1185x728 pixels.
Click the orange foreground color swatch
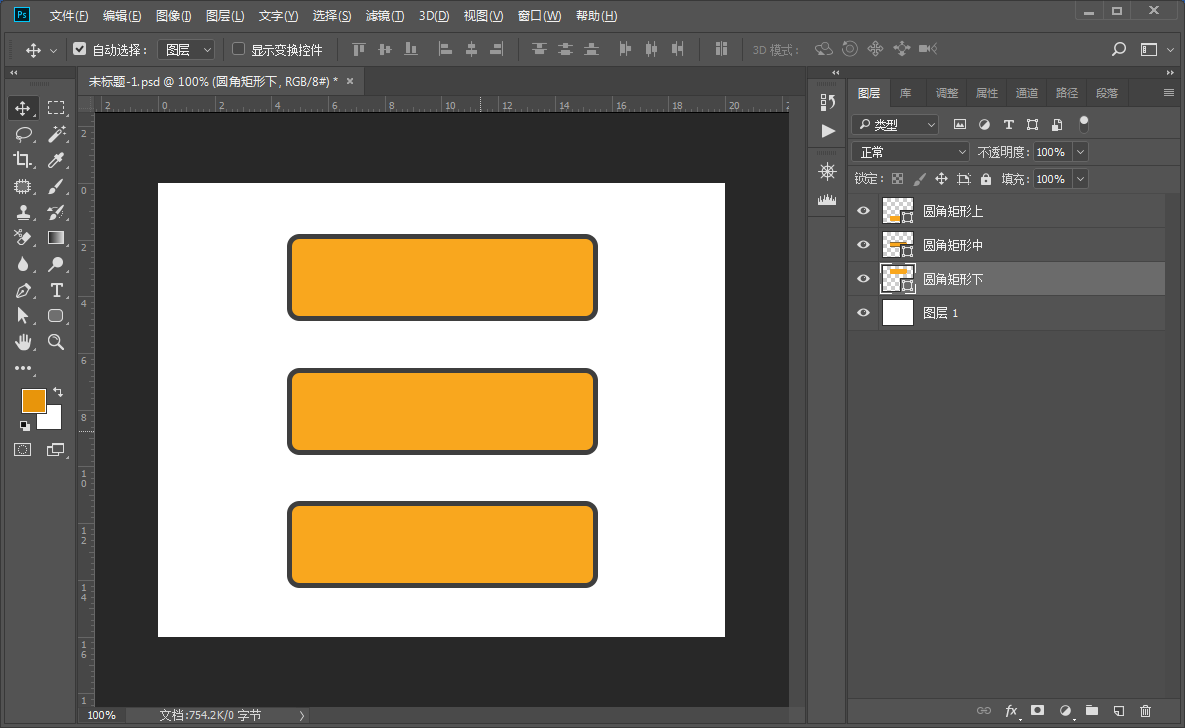click(33, 400)
